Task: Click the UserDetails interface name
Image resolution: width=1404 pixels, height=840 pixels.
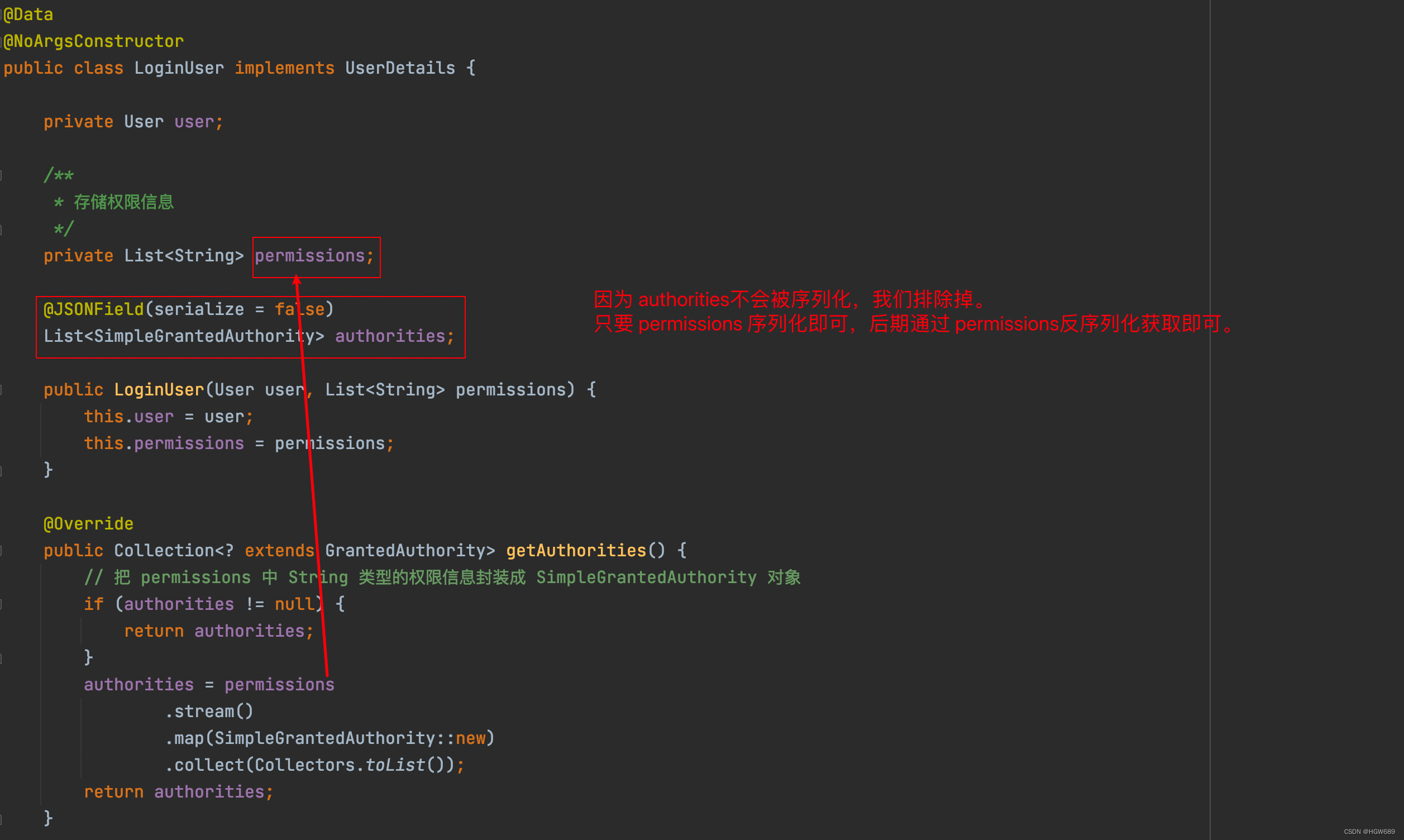Action: (x=400, y=68)
